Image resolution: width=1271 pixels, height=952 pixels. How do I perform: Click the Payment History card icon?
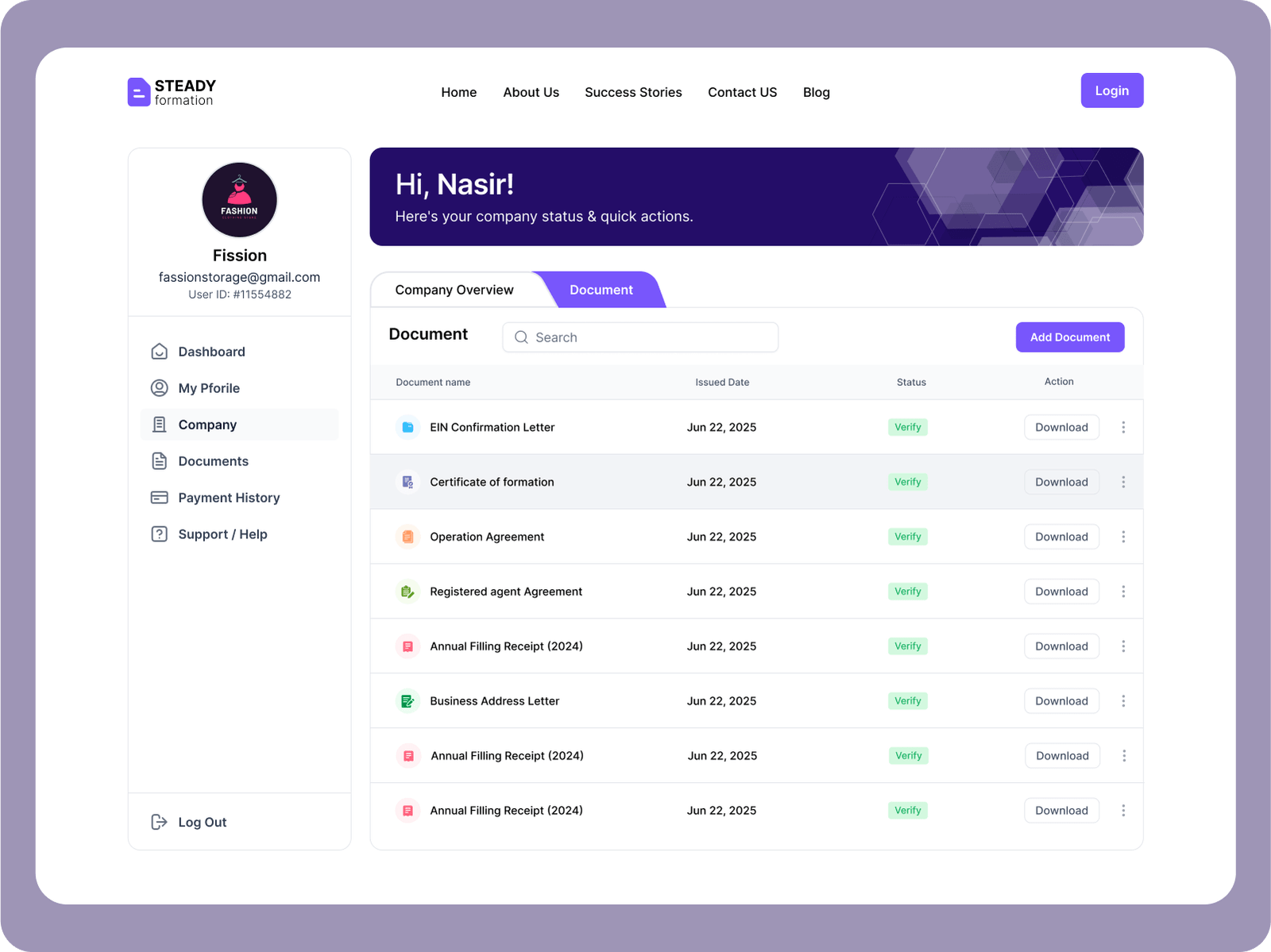coord(159,498)
